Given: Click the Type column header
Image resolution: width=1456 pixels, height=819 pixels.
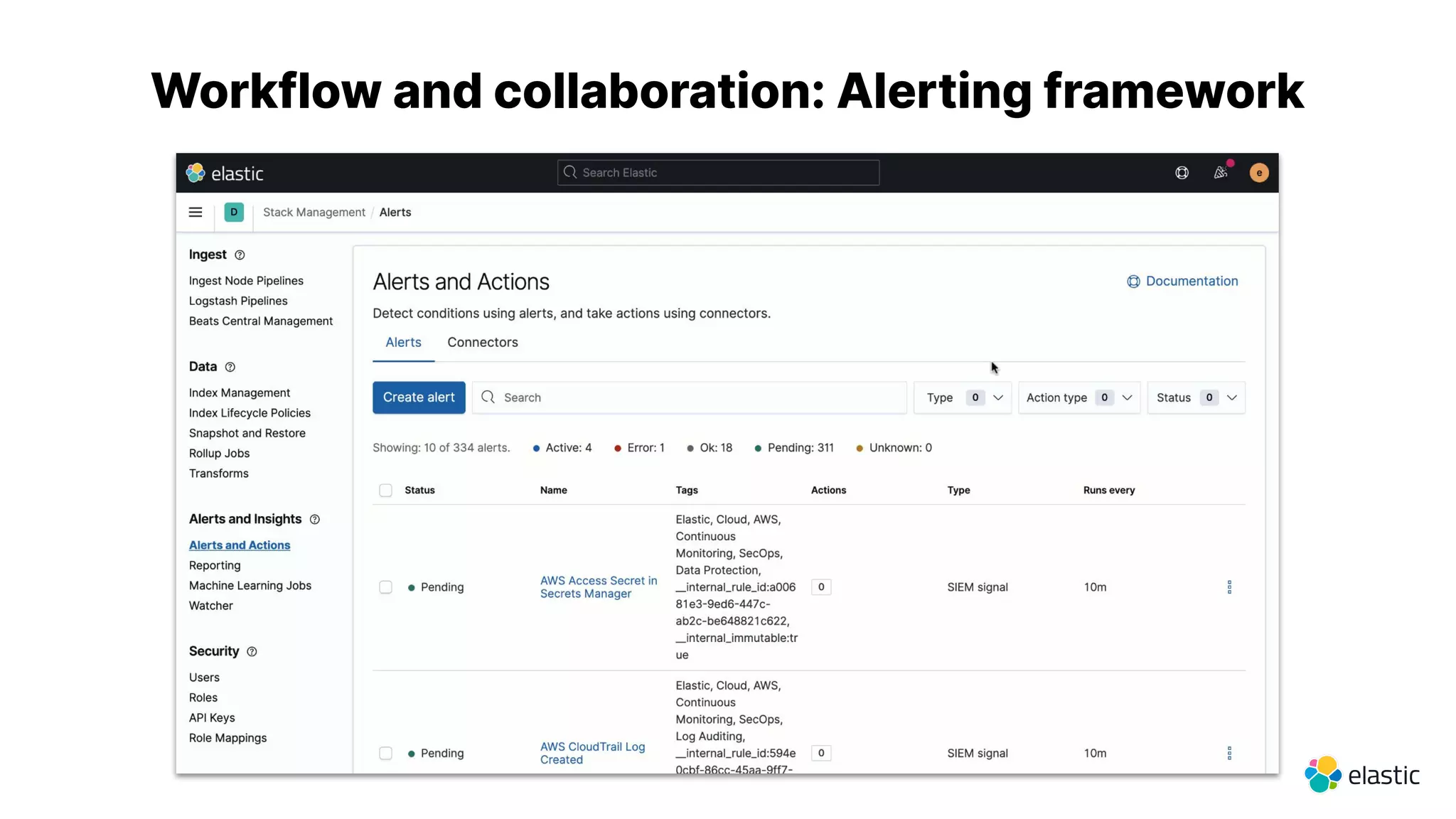Looking at the screenshot, I should pyautogui.click(x=958, y=491).
